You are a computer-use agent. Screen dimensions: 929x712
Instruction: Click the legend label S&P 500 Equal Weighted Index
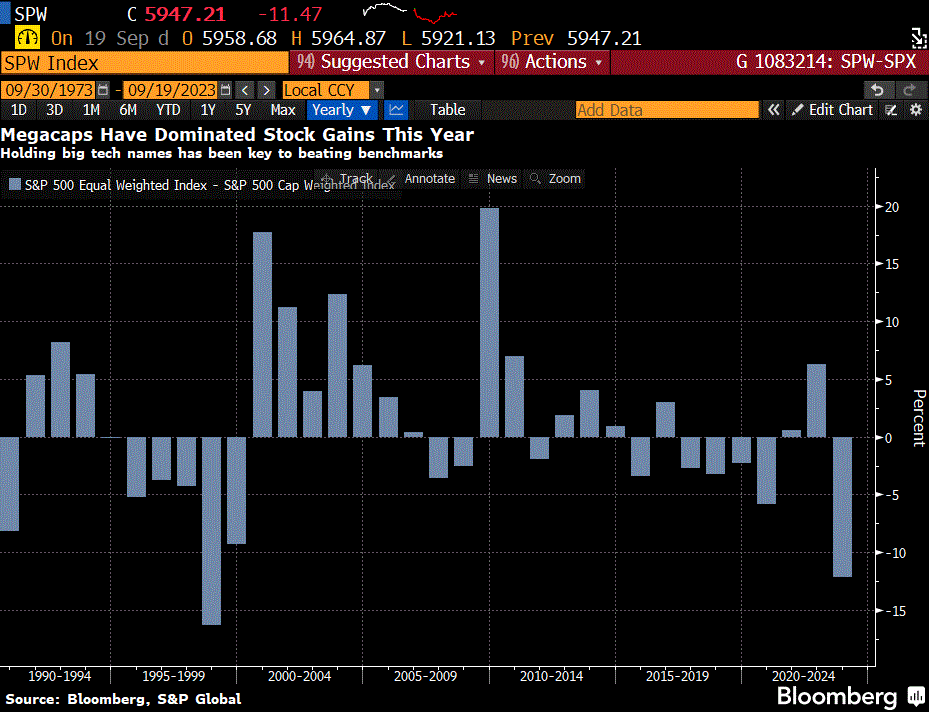tap(116, 185)
